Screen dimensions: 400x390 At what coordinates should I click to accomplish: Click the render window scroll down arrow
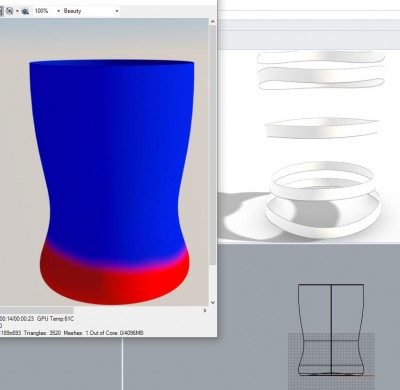(x=213, y=302)
